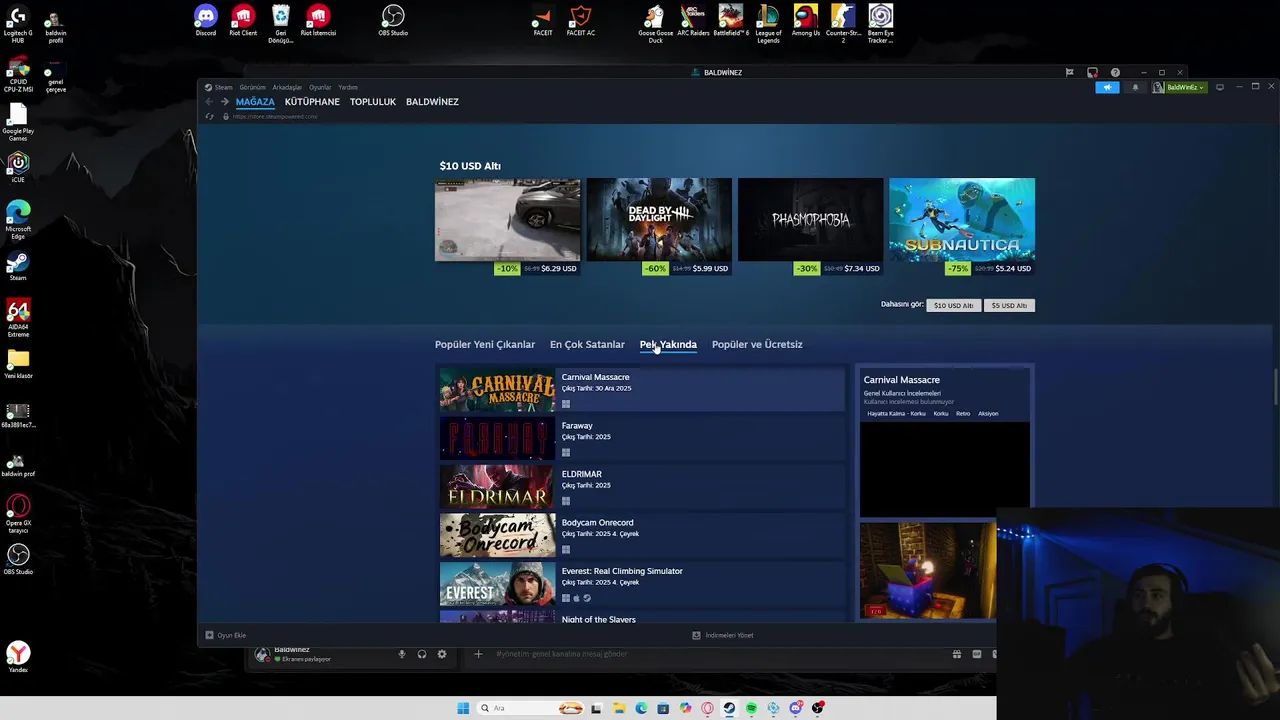Open Google Play Games desktop icon
This screenshot has width=1280, height=720.
[x=18, y=122]
